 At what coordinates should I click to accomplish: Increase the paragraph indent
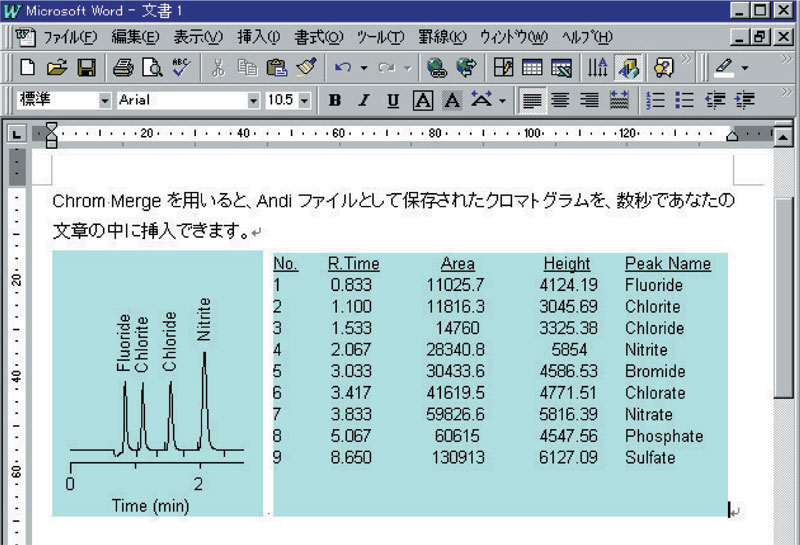(x=745, y=101)
